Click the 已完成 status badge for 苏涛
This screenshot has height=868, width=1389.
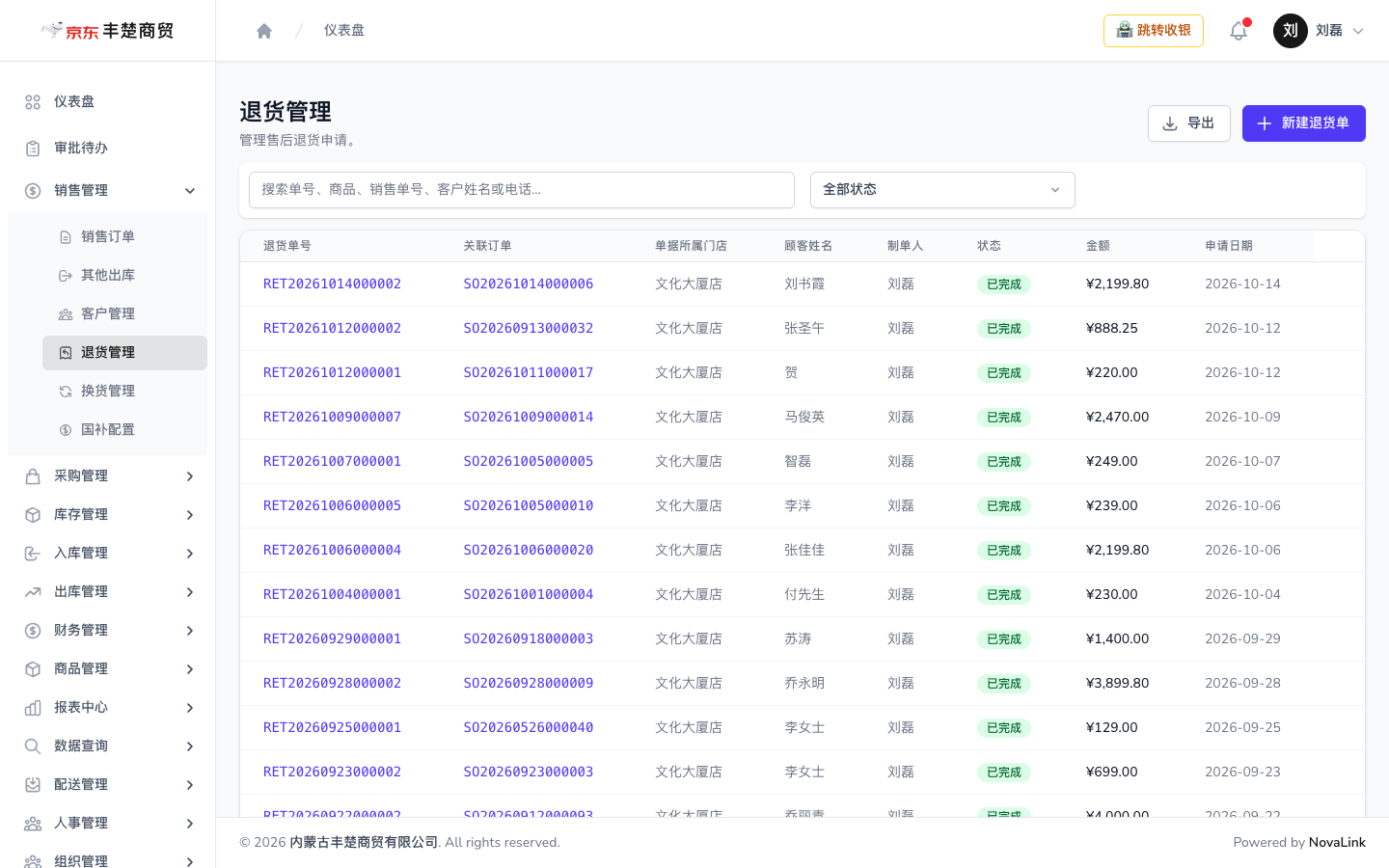(x=1004, y=639)
